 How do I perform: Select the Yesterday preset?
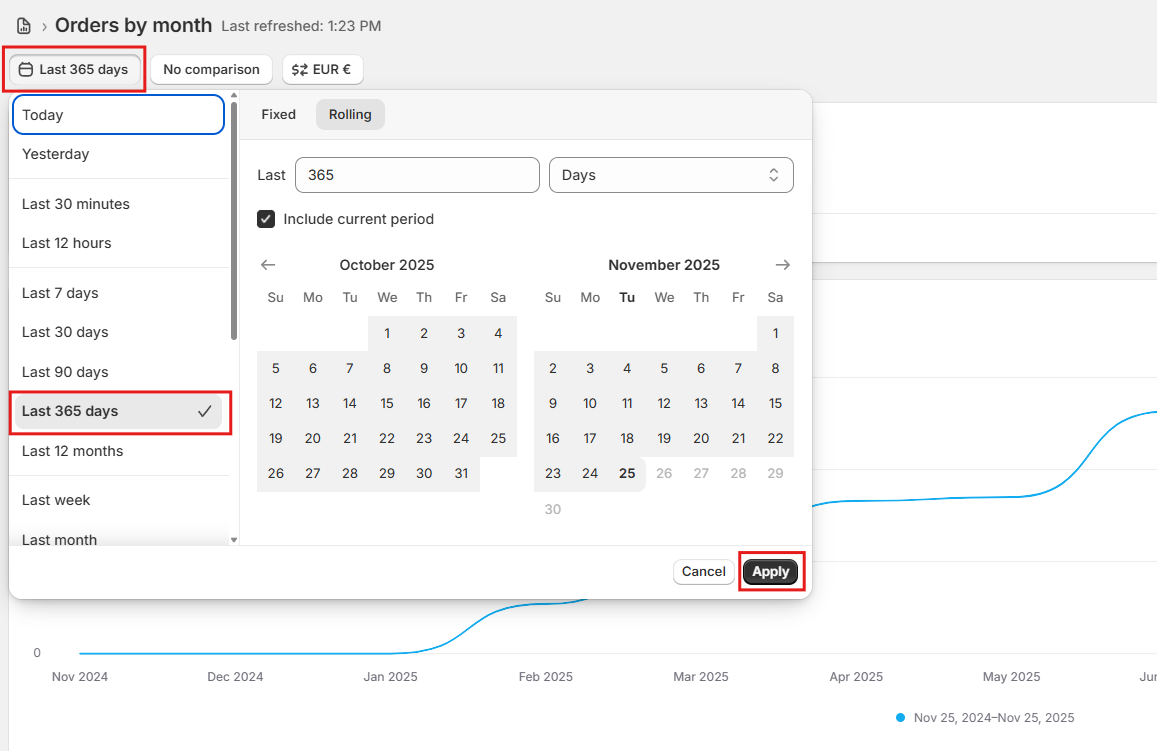tap(118, 154)
